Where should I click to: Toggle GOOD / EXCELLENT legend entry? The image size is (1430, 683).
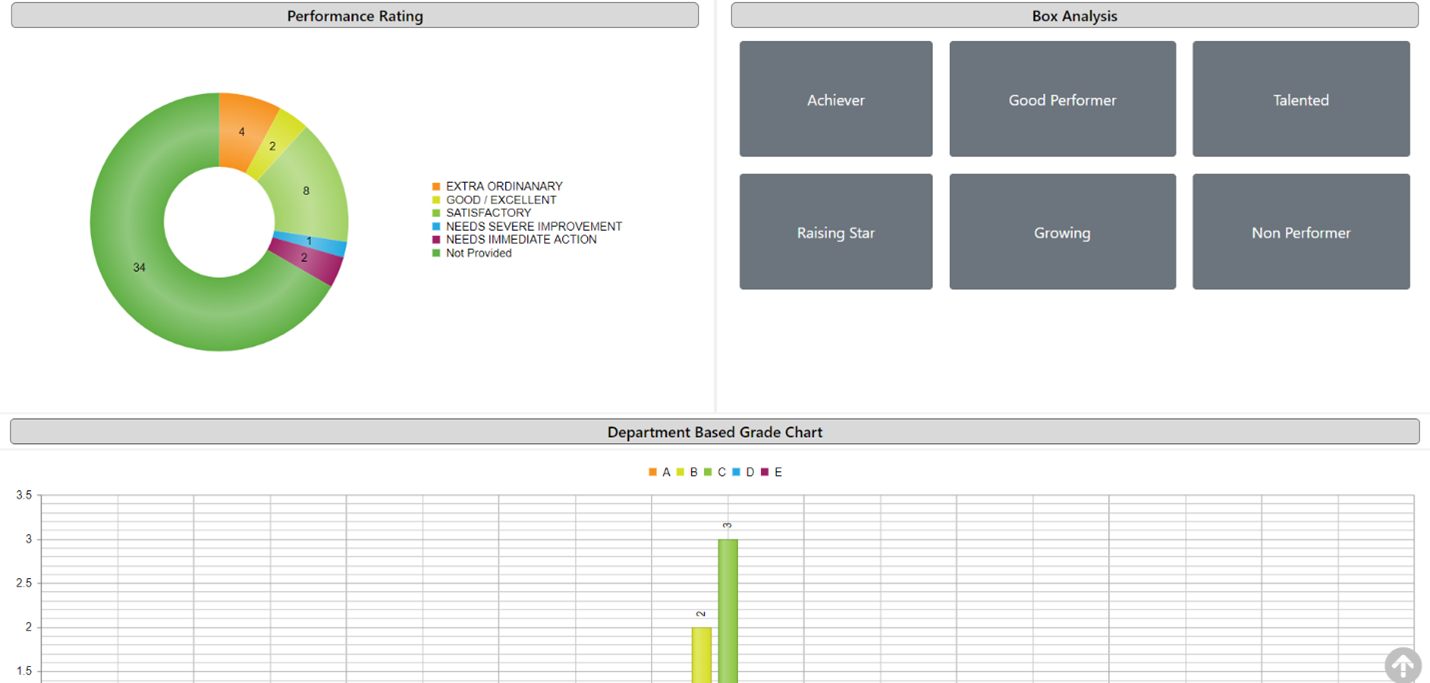[x=500, y=200]
